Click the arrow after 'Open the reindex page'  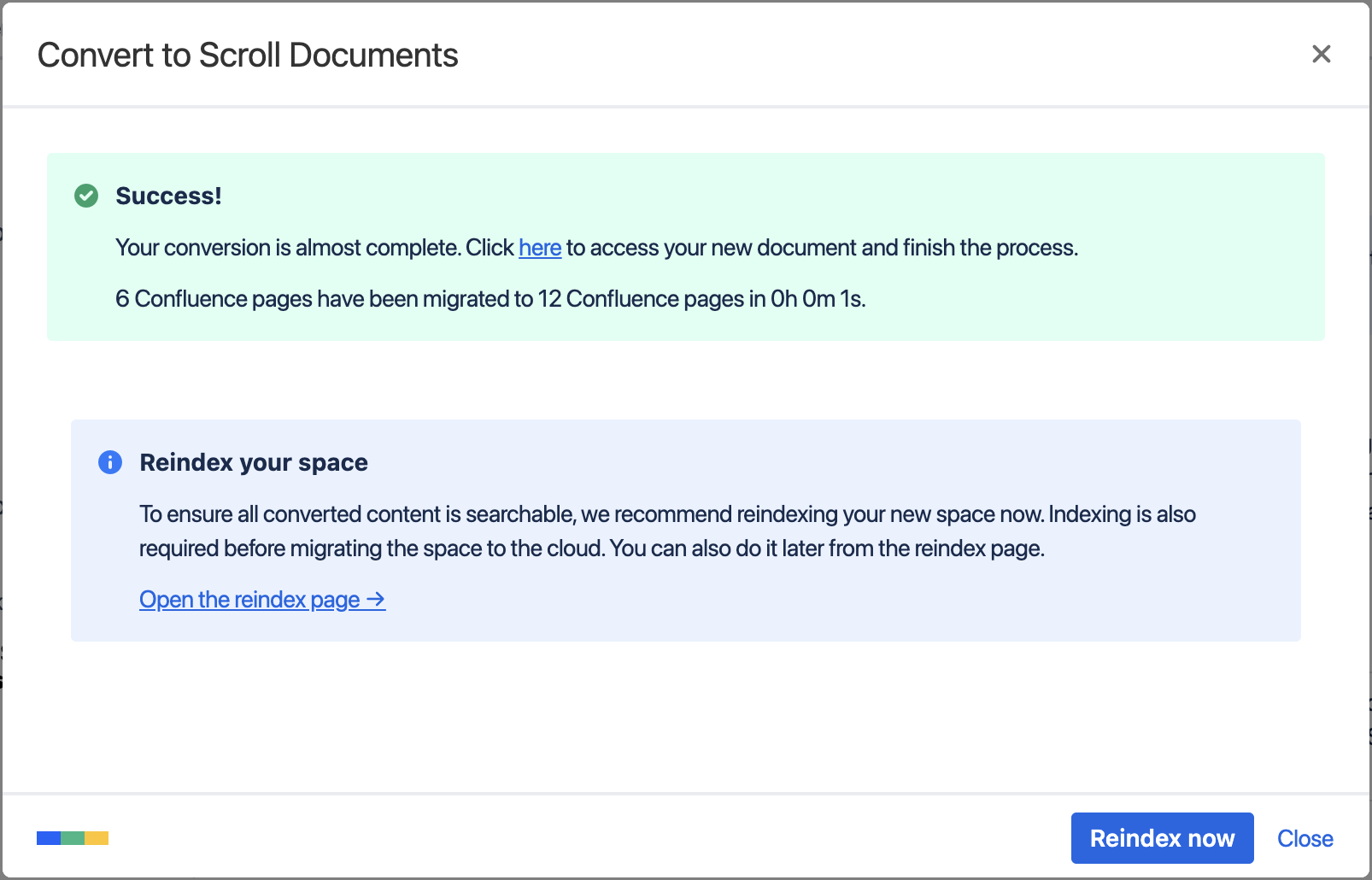(376, 600)
